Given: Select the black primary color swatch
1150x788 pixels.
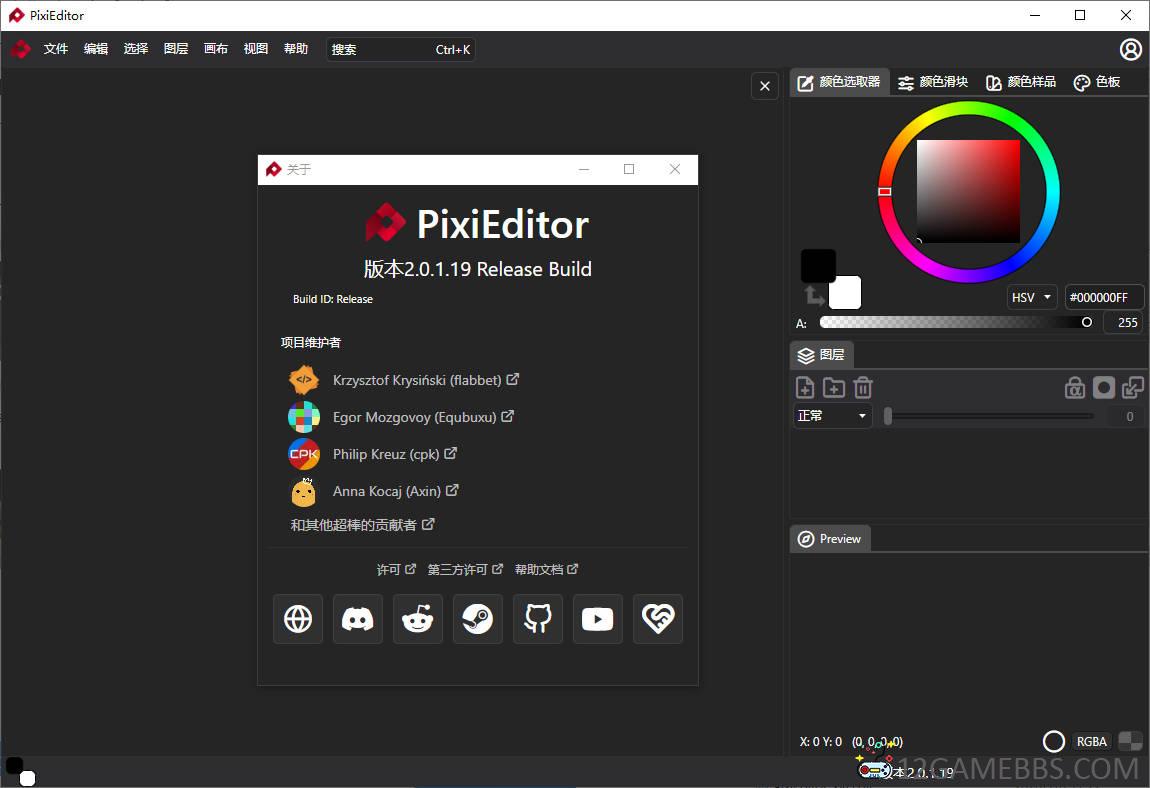Looking at the screenshot, I should point(818,265).
